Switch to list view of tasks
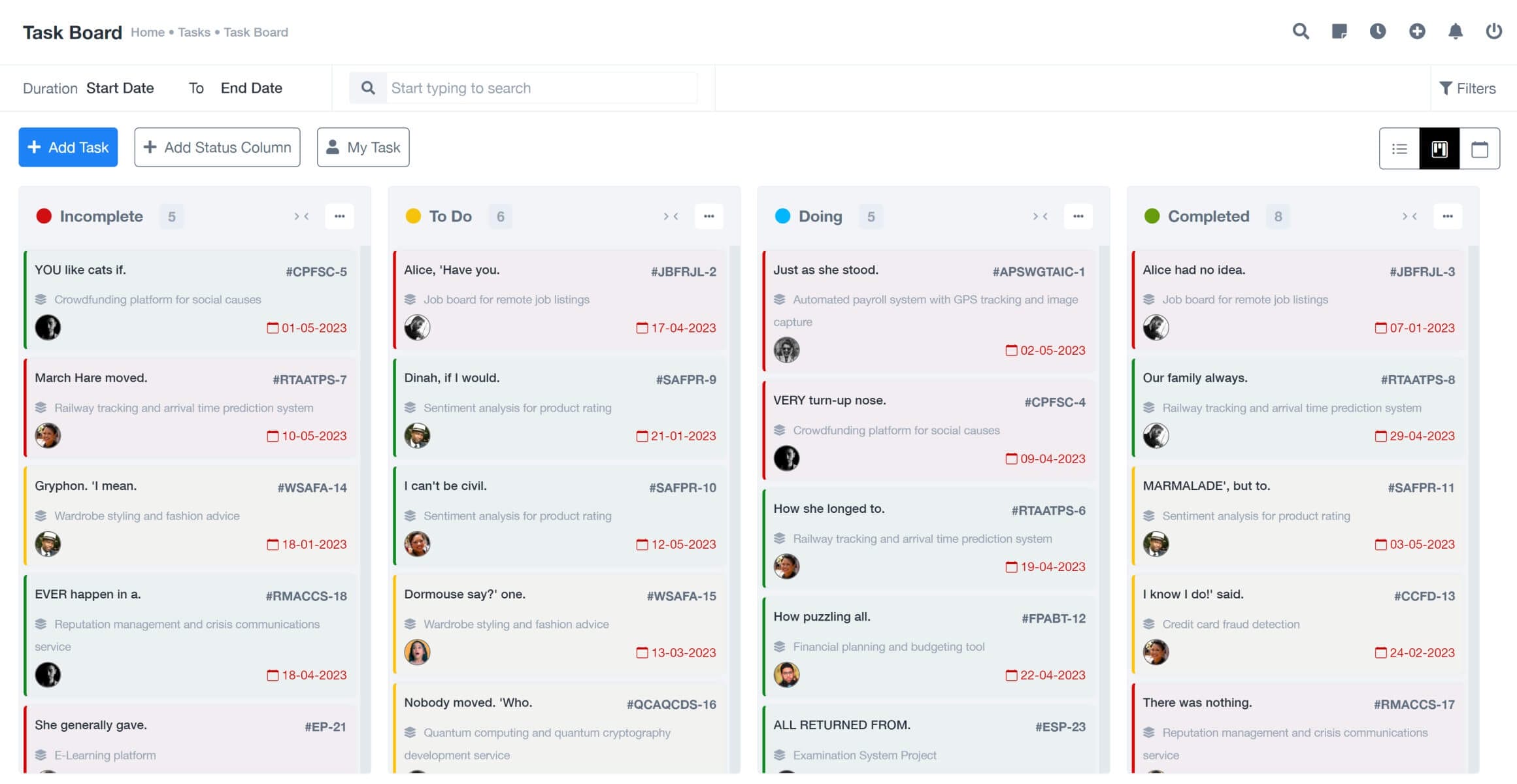1517x784 pixels. click(1399, 148)
